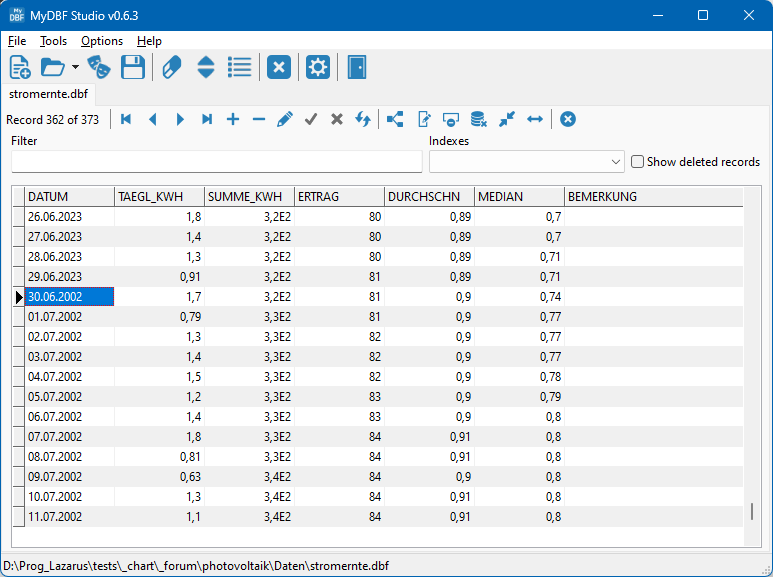Screen dimensions: 773x577
Task: Cancel edit with gray X icon
Action: pyautogui.click(x=337, y=119)
